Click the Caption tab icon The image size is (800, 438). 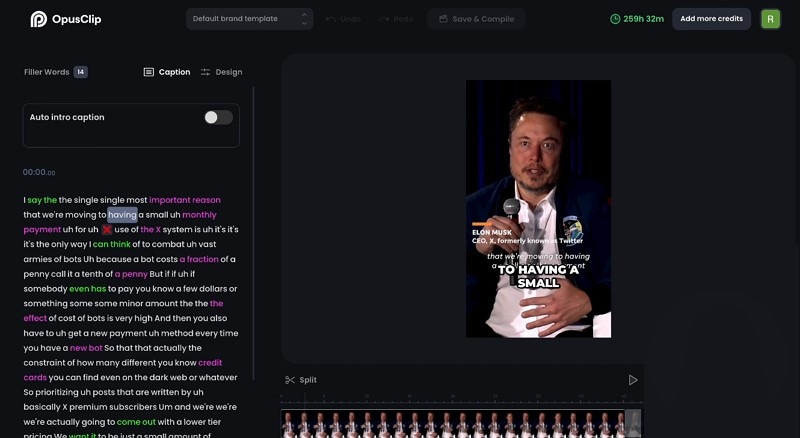click(148, 72)
